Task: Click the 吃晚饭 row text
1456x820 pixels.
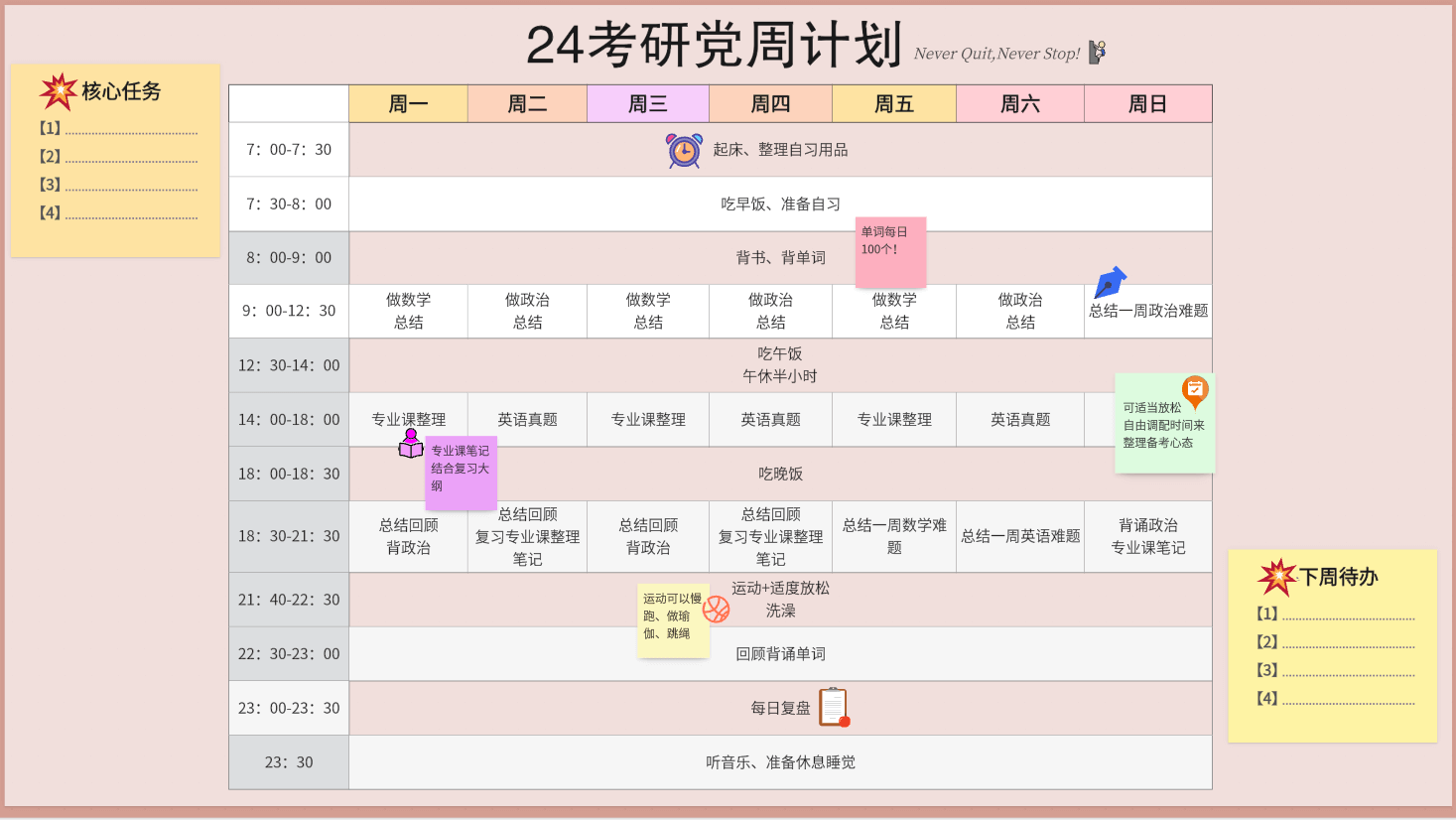Action: pos(780,475)
